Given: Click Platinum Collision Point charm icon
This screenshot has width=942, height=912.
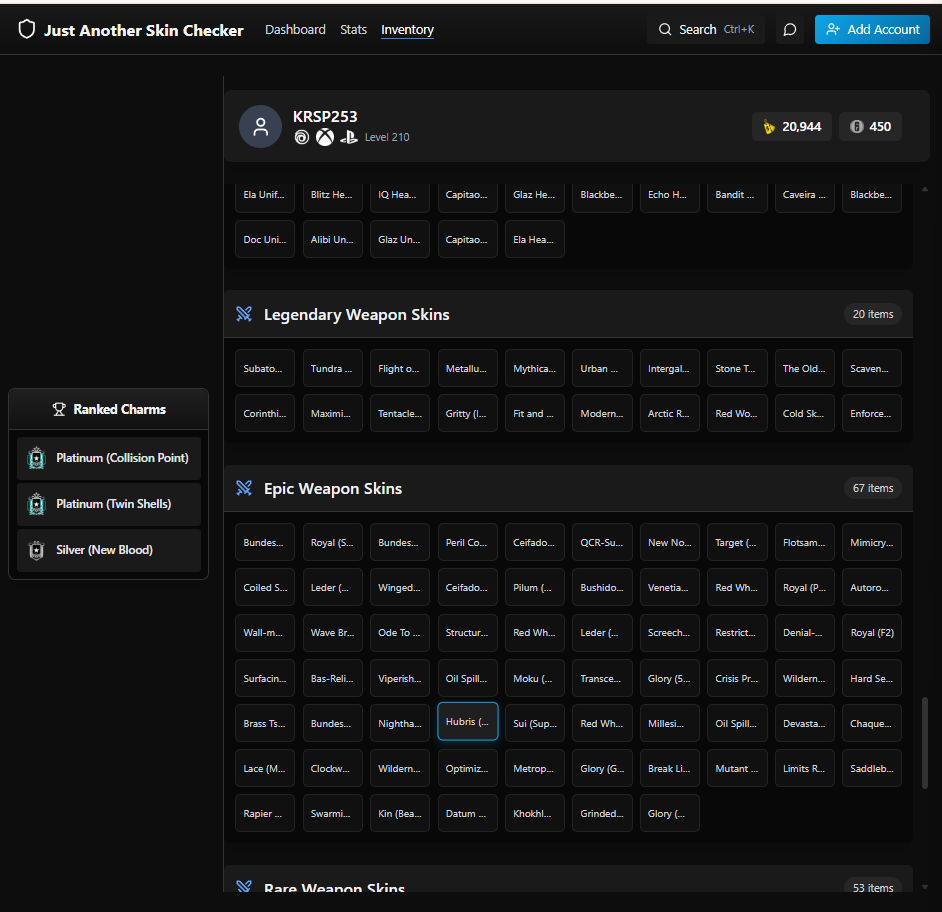Looking at the screenshot, I should 37,458.
